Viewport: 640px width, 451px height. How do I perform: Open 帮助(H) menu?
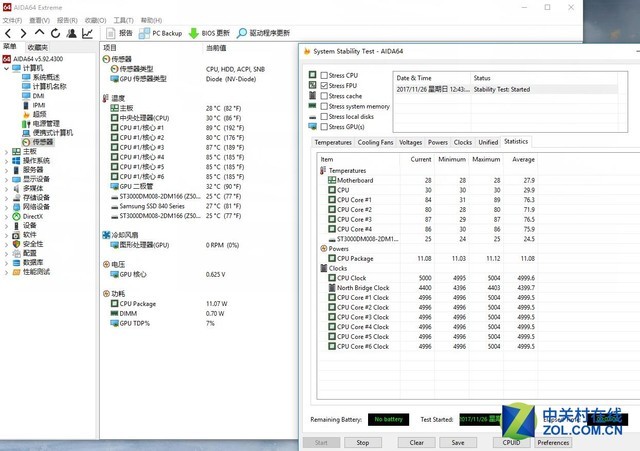(151, 20)
